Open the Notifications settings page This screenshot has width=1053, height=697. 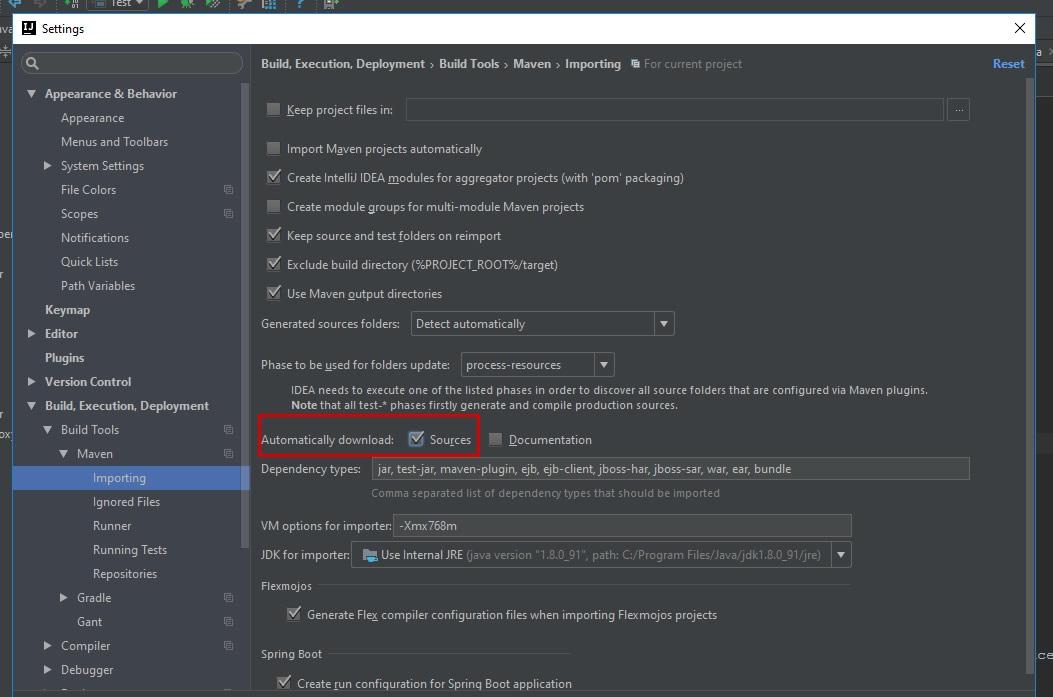tap(95, 238)
